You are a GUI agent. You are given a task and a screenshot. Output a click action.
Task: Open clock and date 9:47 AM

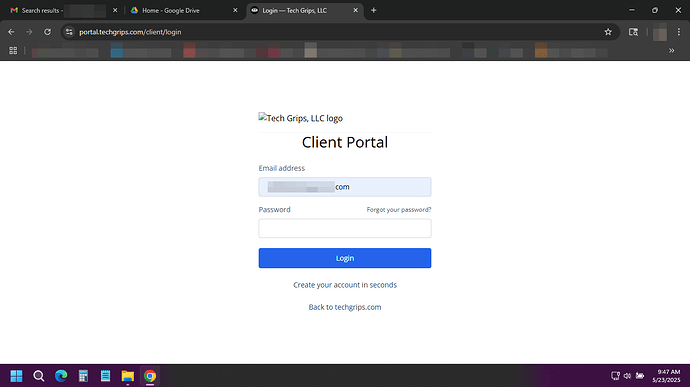point(667,376)
